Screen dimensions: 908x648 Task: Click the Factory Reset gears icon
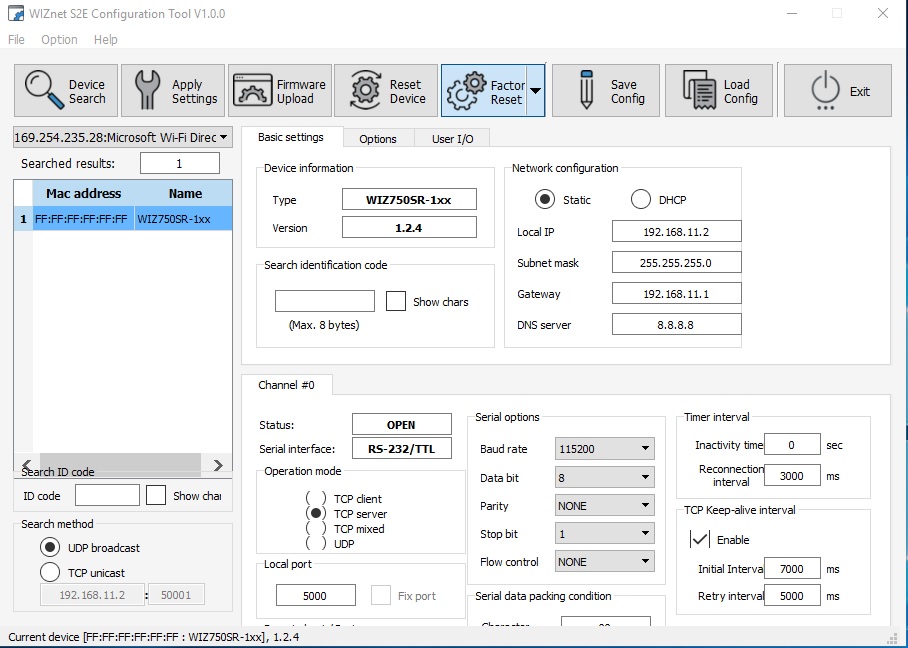pos(466,91)
